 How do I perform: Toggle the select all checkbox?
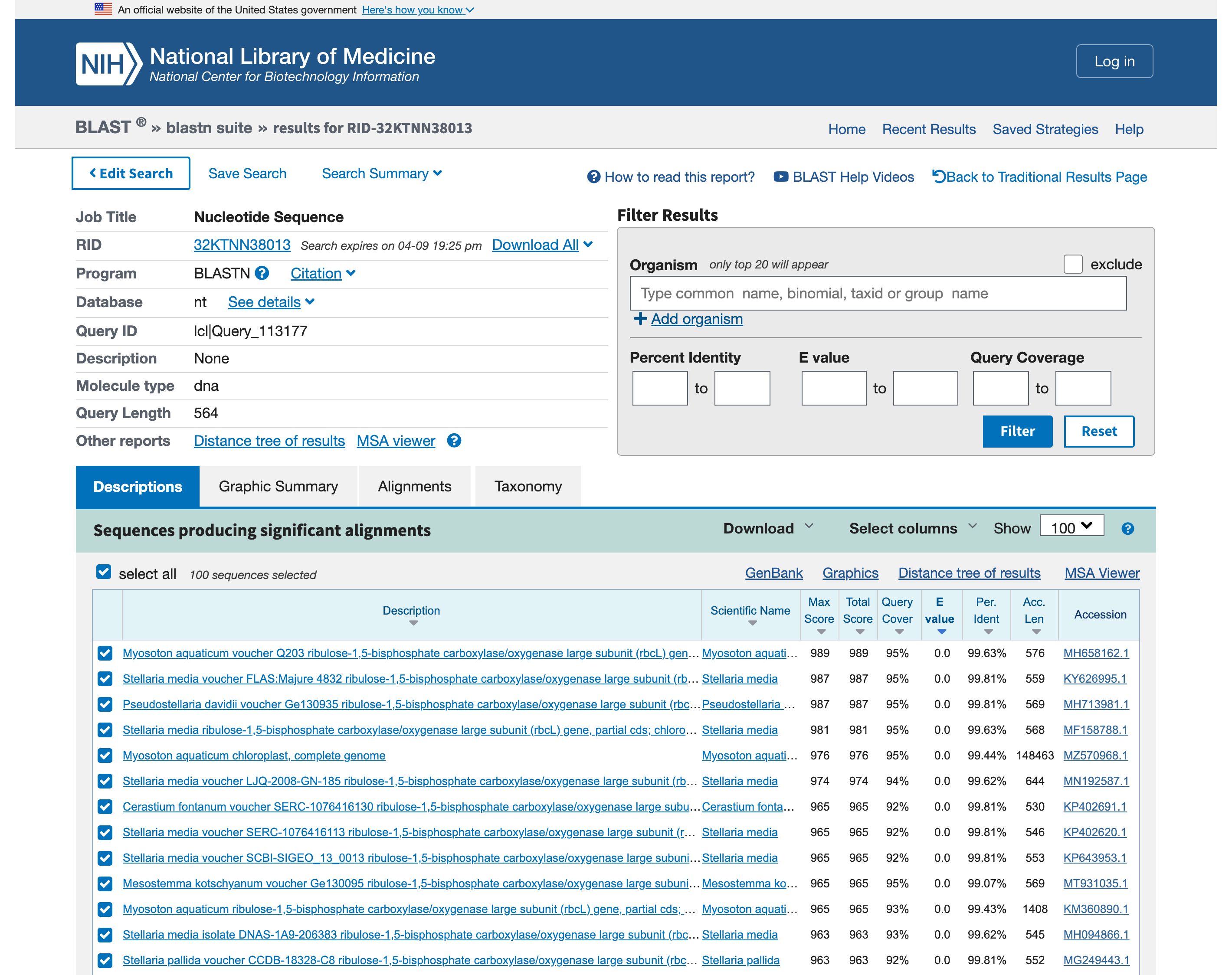click(103, 572)
